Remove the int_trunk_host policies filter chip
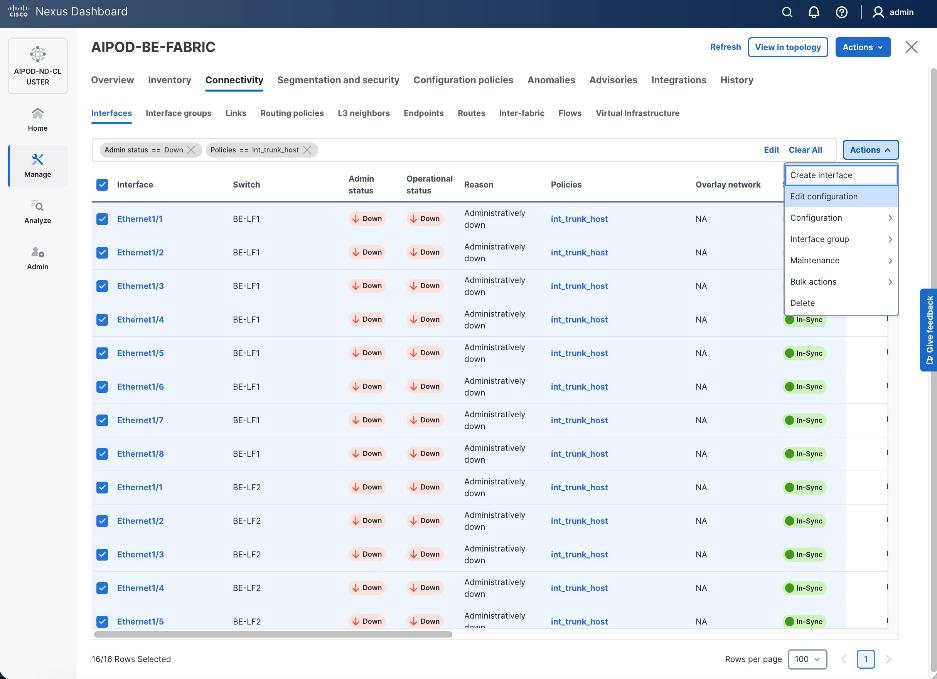The height and width of the screenshot is (679, 937). point(307,150)
